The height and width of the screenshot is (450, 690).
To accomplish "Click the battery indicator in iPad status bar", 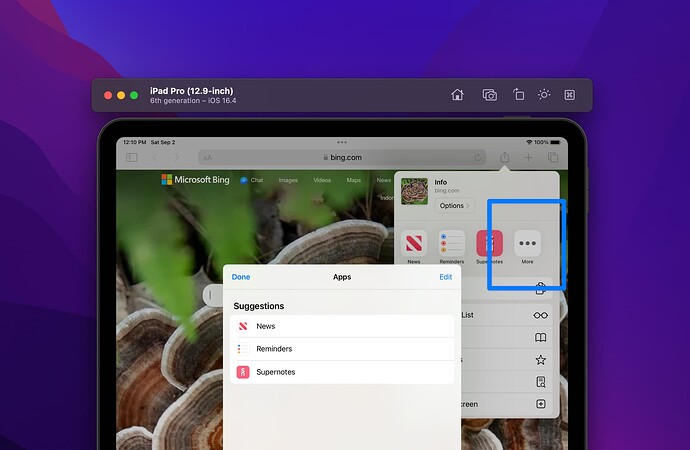I will coord(555,142).
